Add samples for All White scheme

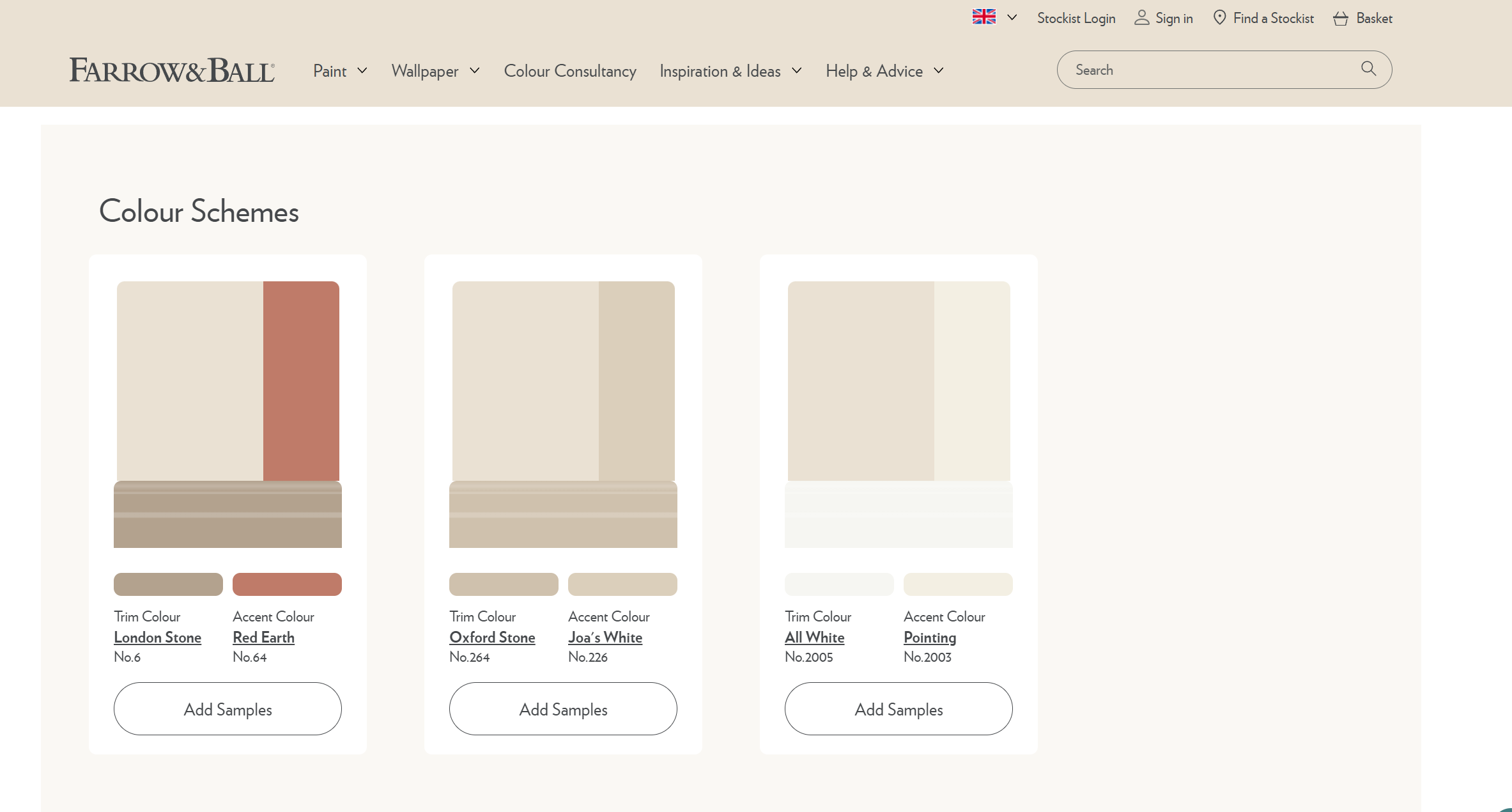(x=899, y=709)
